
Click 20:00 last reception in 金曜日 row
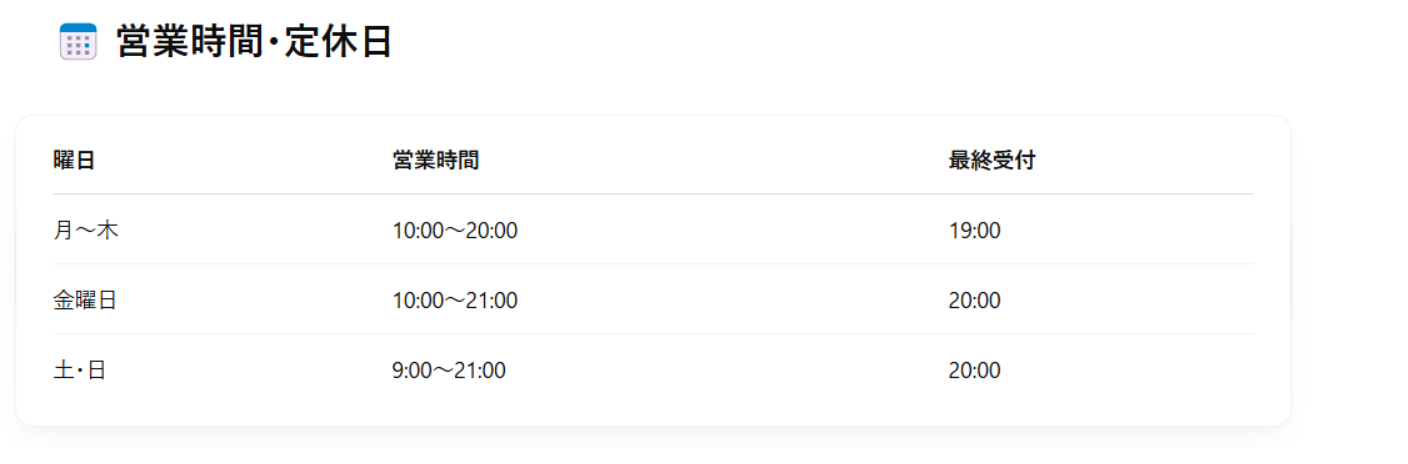[975, 300]
